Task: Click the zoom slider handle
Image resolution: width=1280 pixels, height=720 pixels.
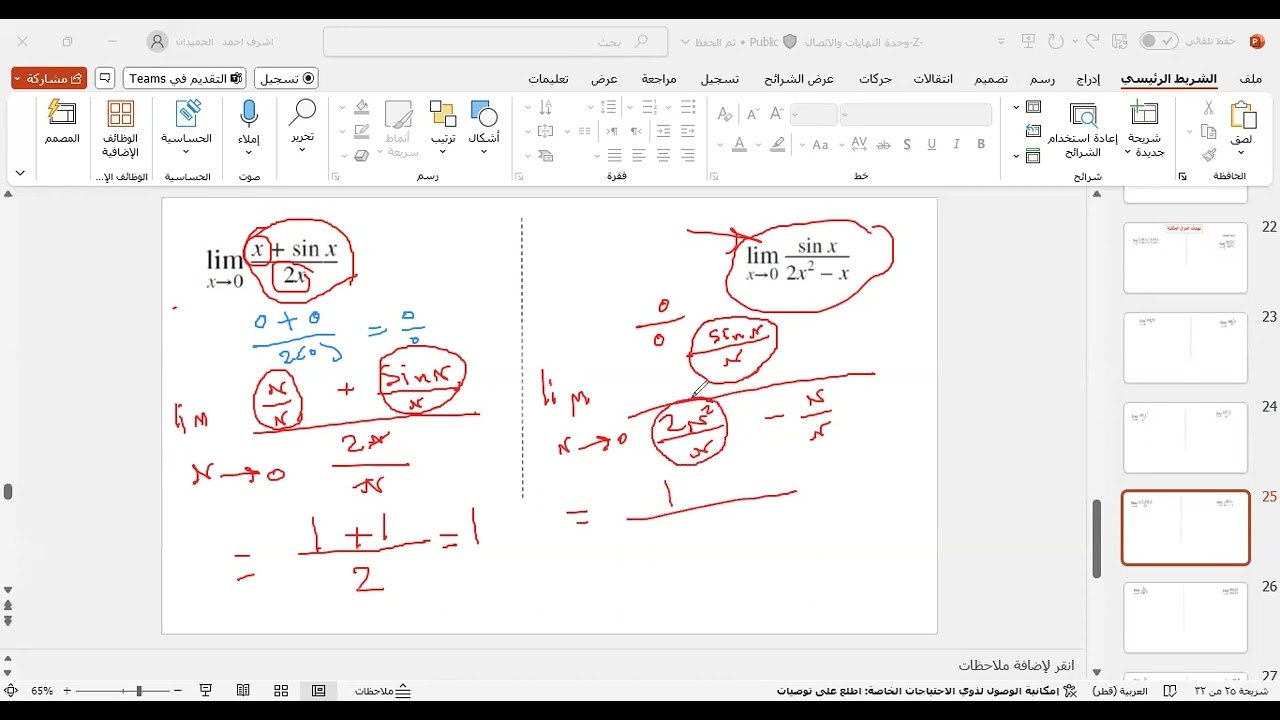Action: point(139,691)
